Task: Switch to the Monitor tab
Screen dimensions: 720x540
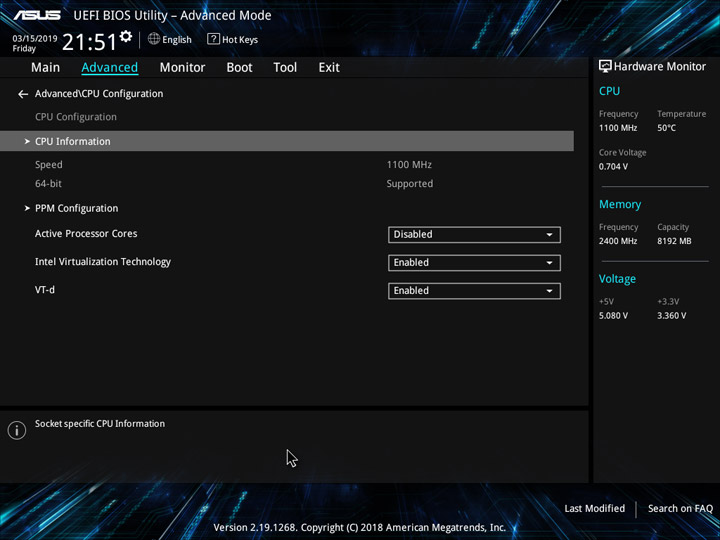Action: (182, 68)
